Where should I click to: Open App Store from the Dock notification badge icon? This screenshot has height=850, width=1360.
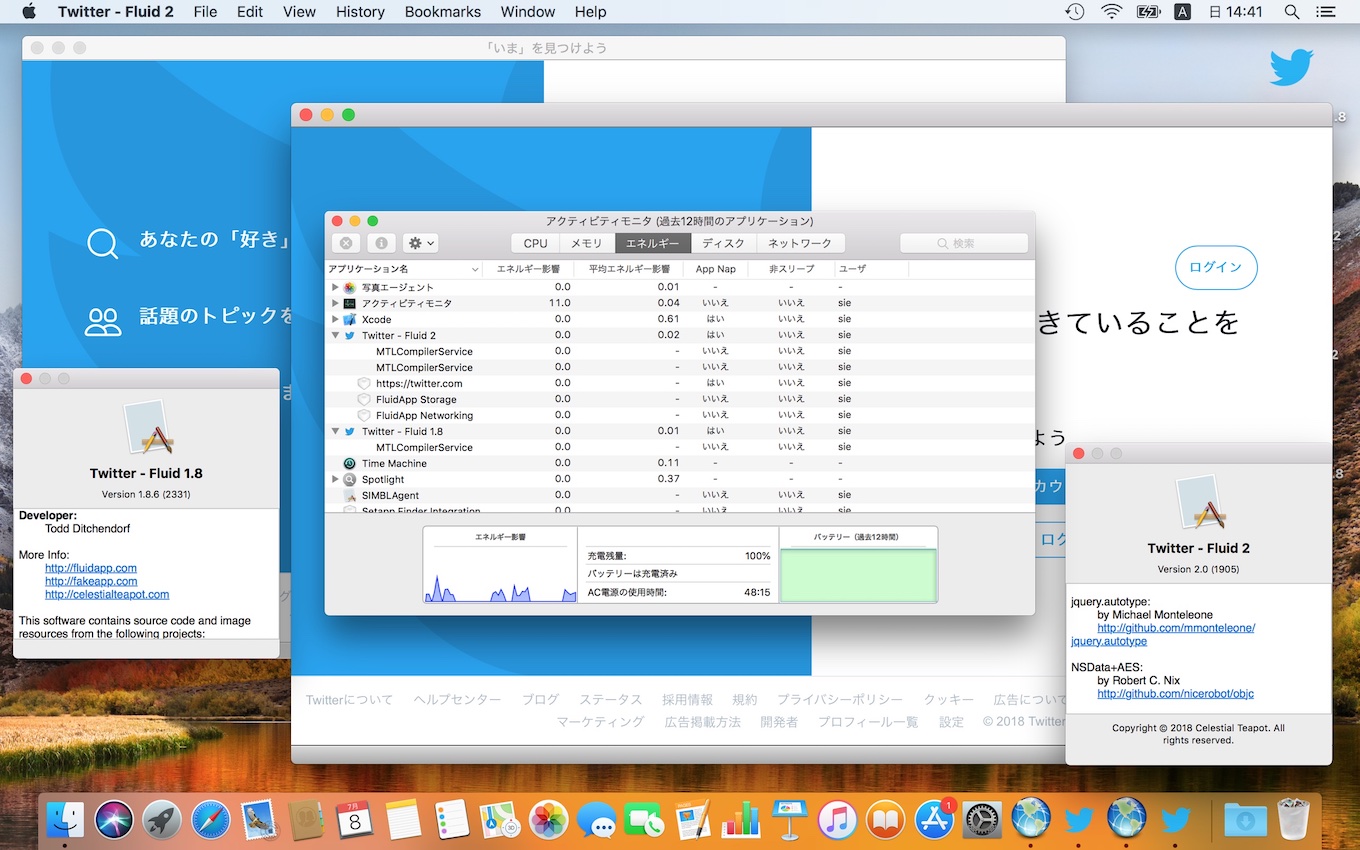tap(935, 818)
